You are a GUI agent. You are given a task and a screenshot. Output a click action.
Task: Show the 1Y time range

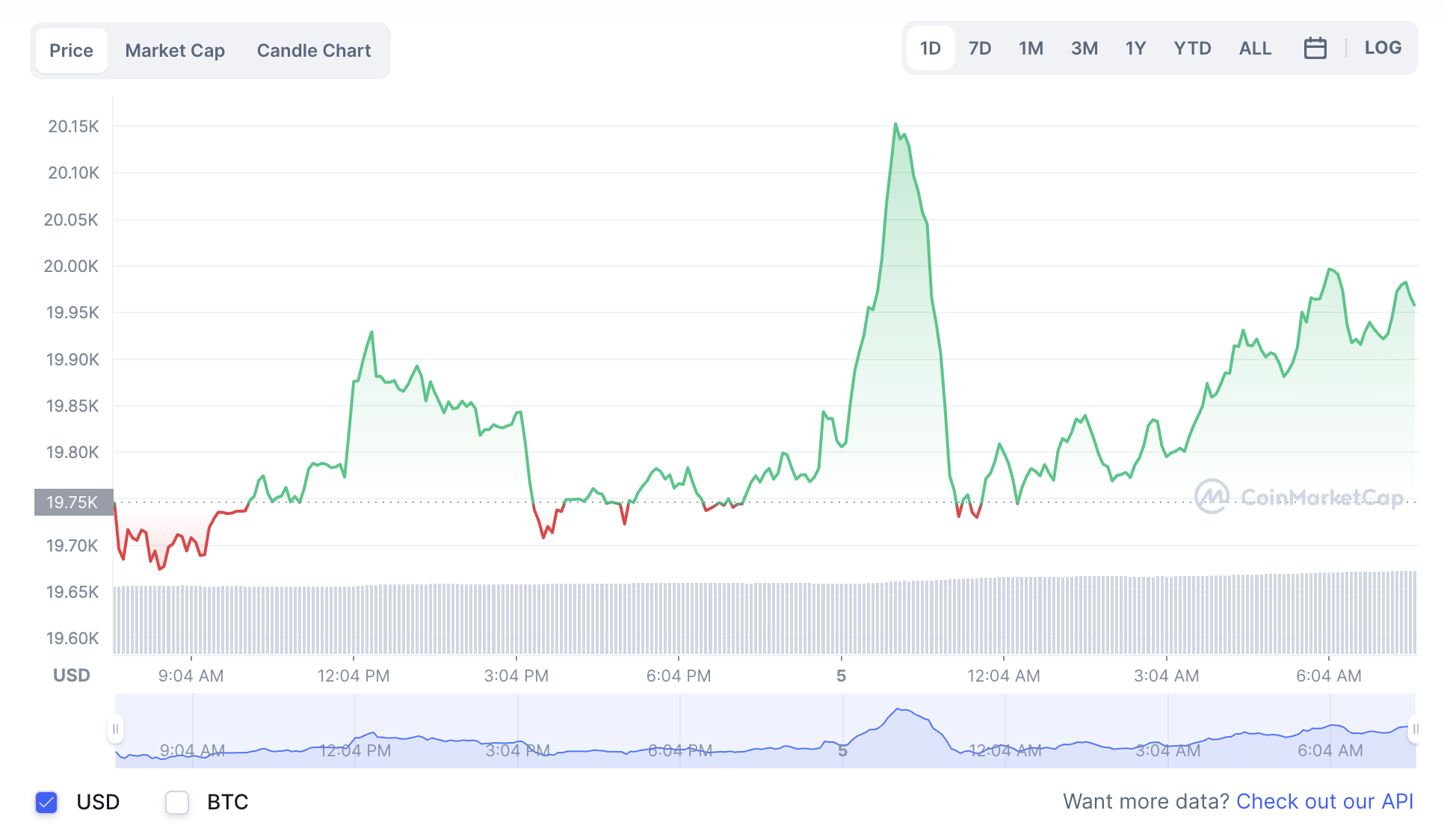[1135, 49]
